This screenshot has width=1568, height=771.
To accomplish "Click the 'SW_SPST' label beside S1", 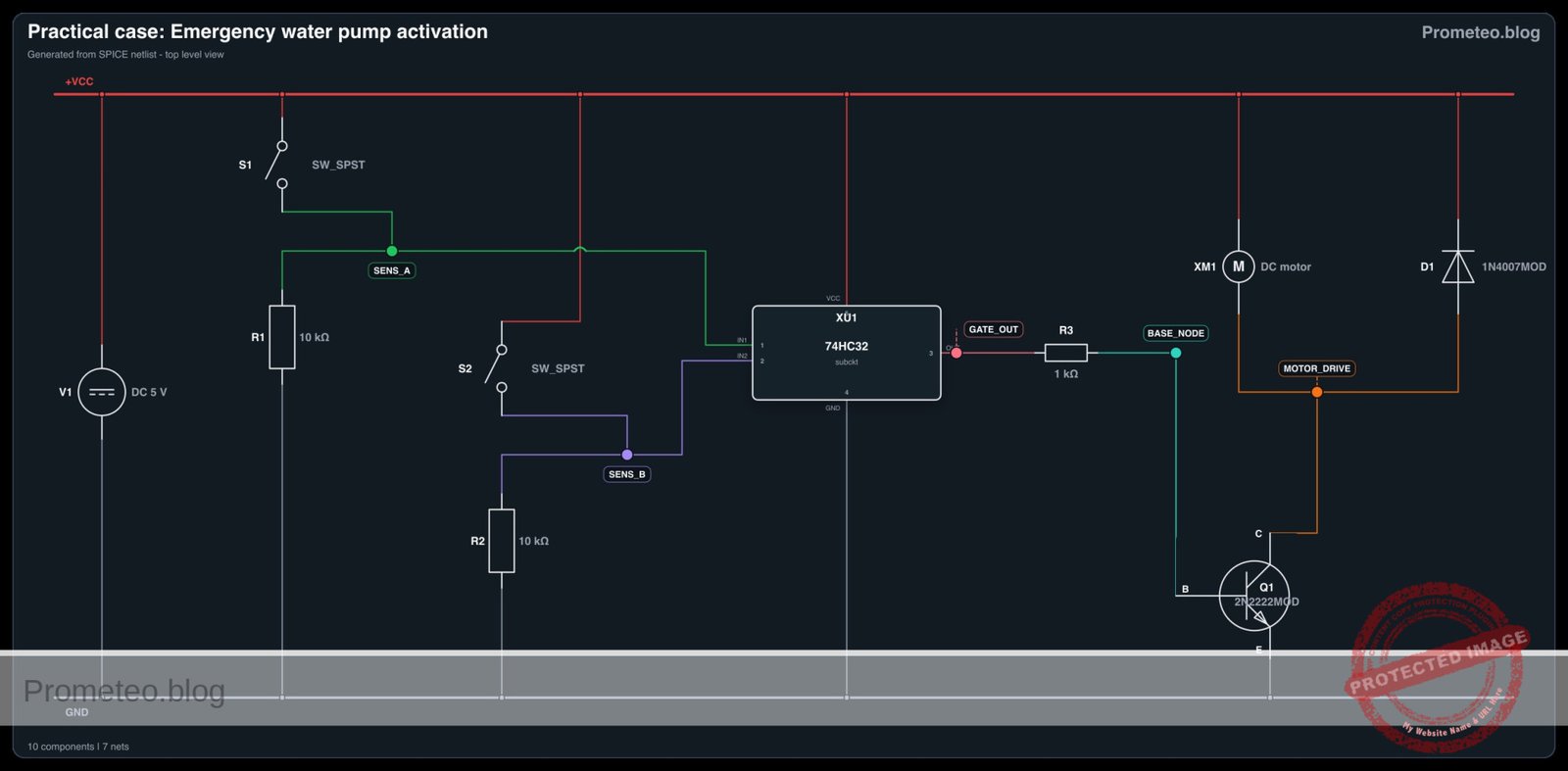I will [x=338, y=165].
